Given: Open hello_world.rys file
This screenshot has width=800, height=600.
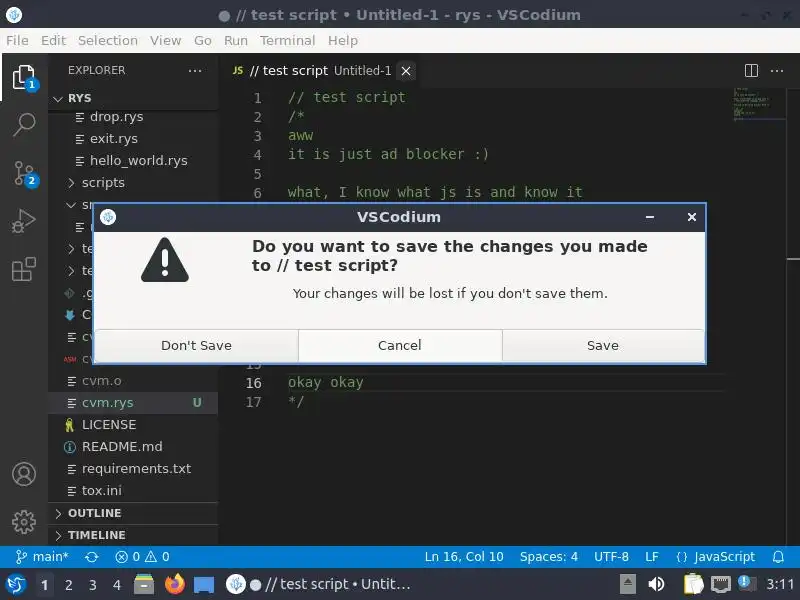Looking at the screenshot, I should point(134,161).
